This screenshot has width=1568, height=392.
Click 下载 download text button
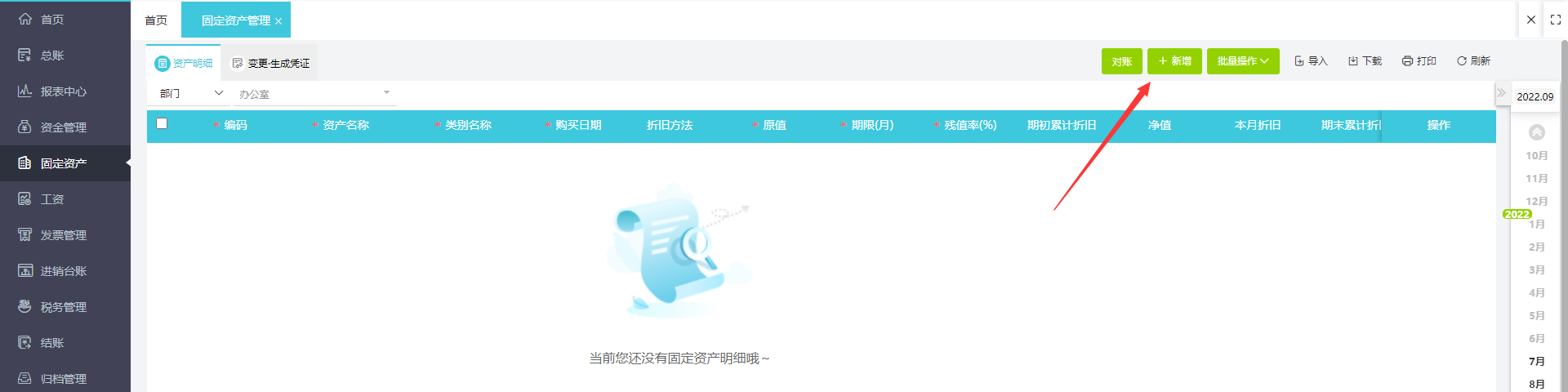point(1372,61)
